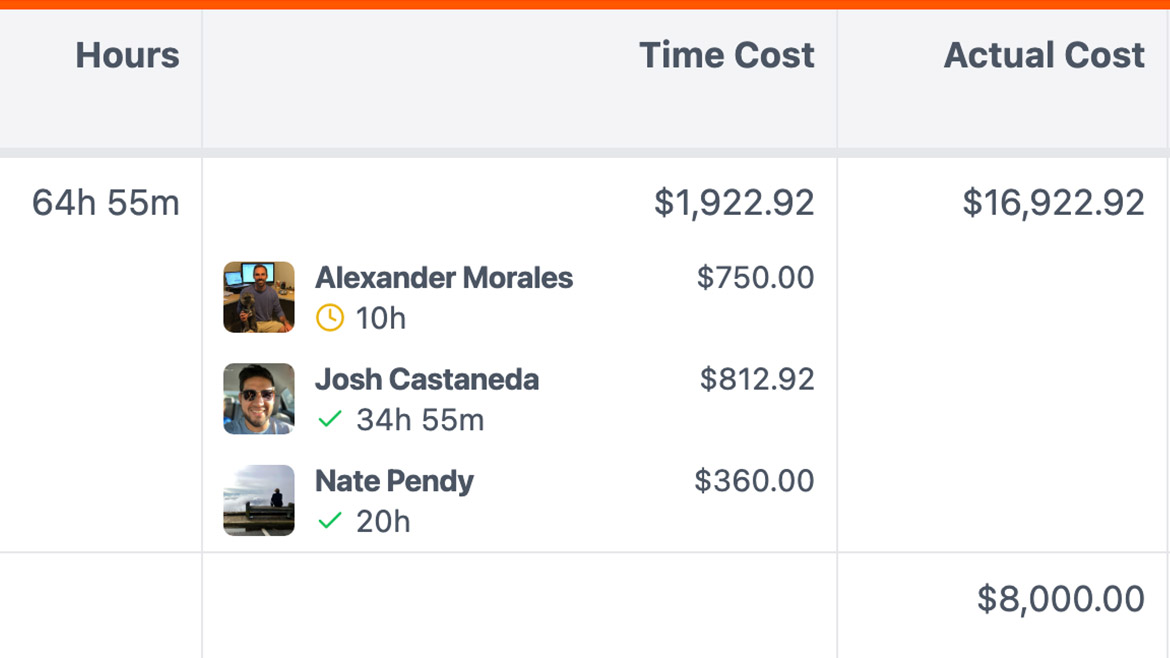This screenshot has height=658, width=1170.
Task: Sort by the Time Cost header
Action: click(726, 56)
